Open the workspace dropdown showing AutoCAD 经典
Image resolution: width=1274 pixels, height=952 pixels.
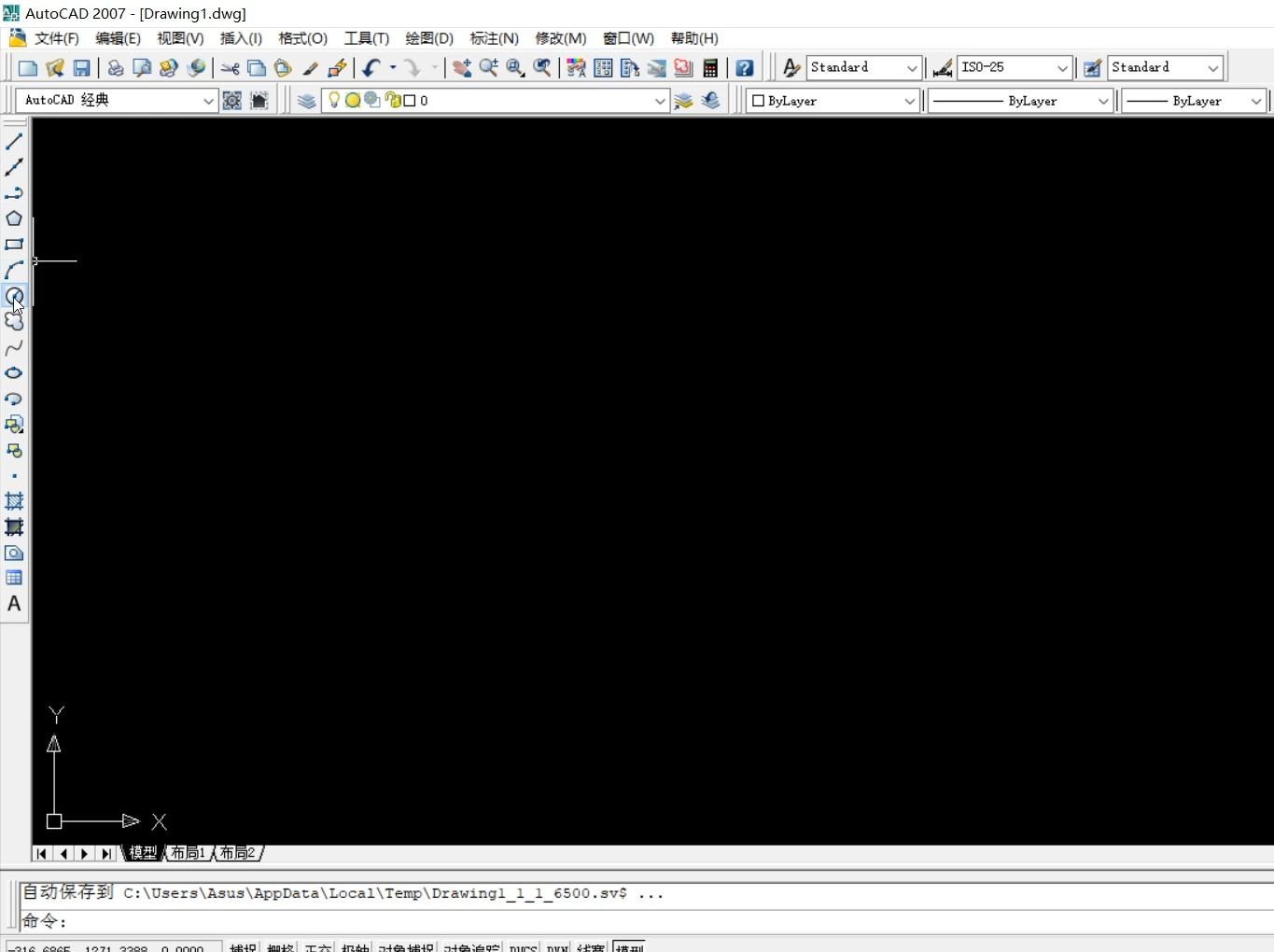point(207,100)
